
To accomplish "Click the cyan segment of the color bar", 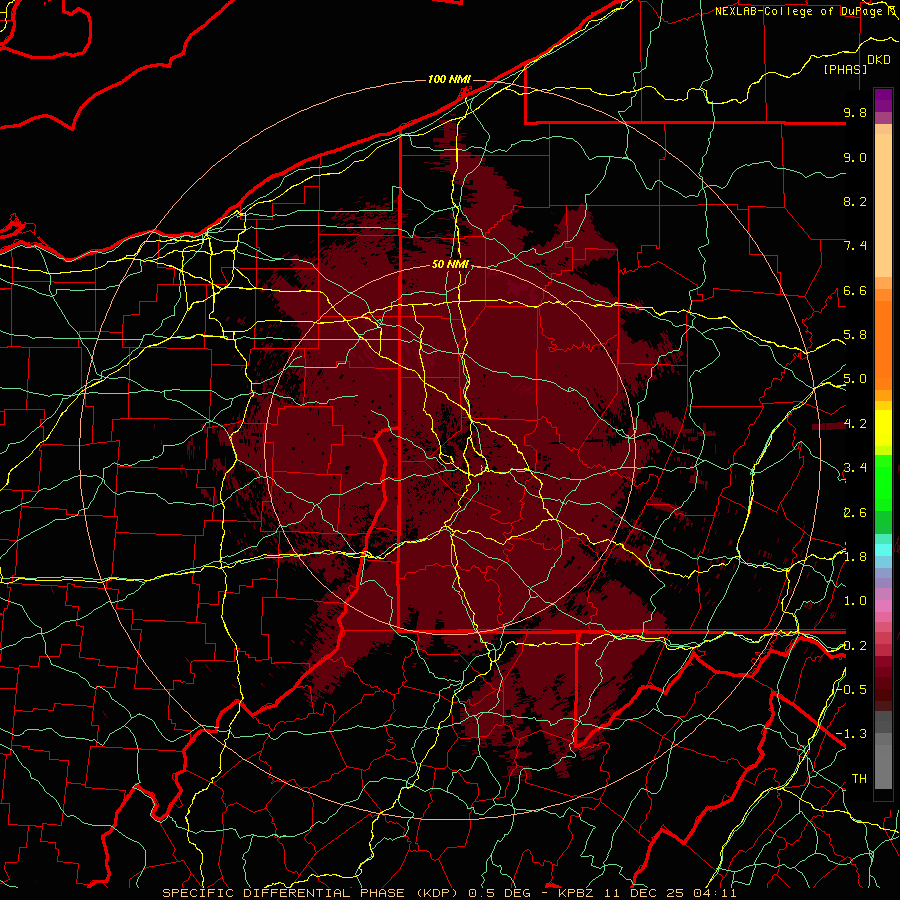I will [x=883, y=550].
